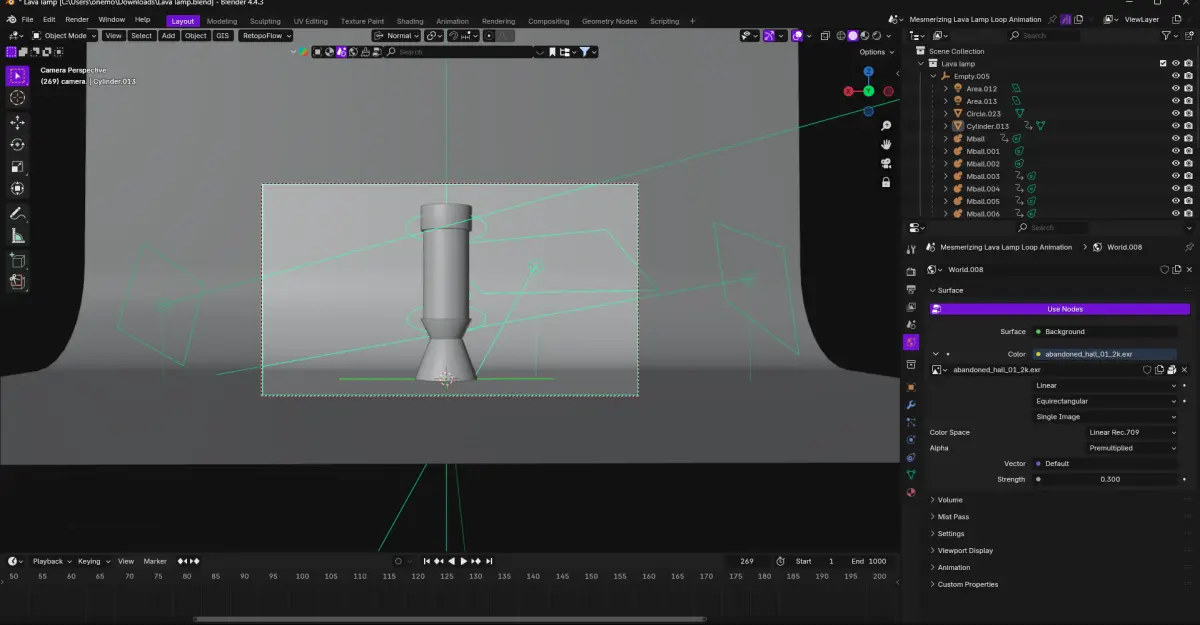The image size is (1200, 625).
Task: Open the Output properties tab
Action: [x=910, y=289]
